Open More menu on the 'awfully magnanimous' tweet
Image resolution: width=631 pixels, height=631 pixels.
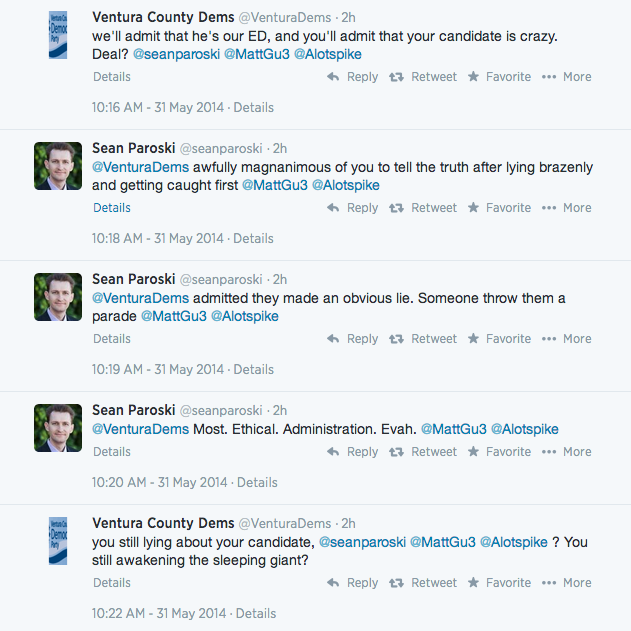pyautogui.click(x=566, y=208)
